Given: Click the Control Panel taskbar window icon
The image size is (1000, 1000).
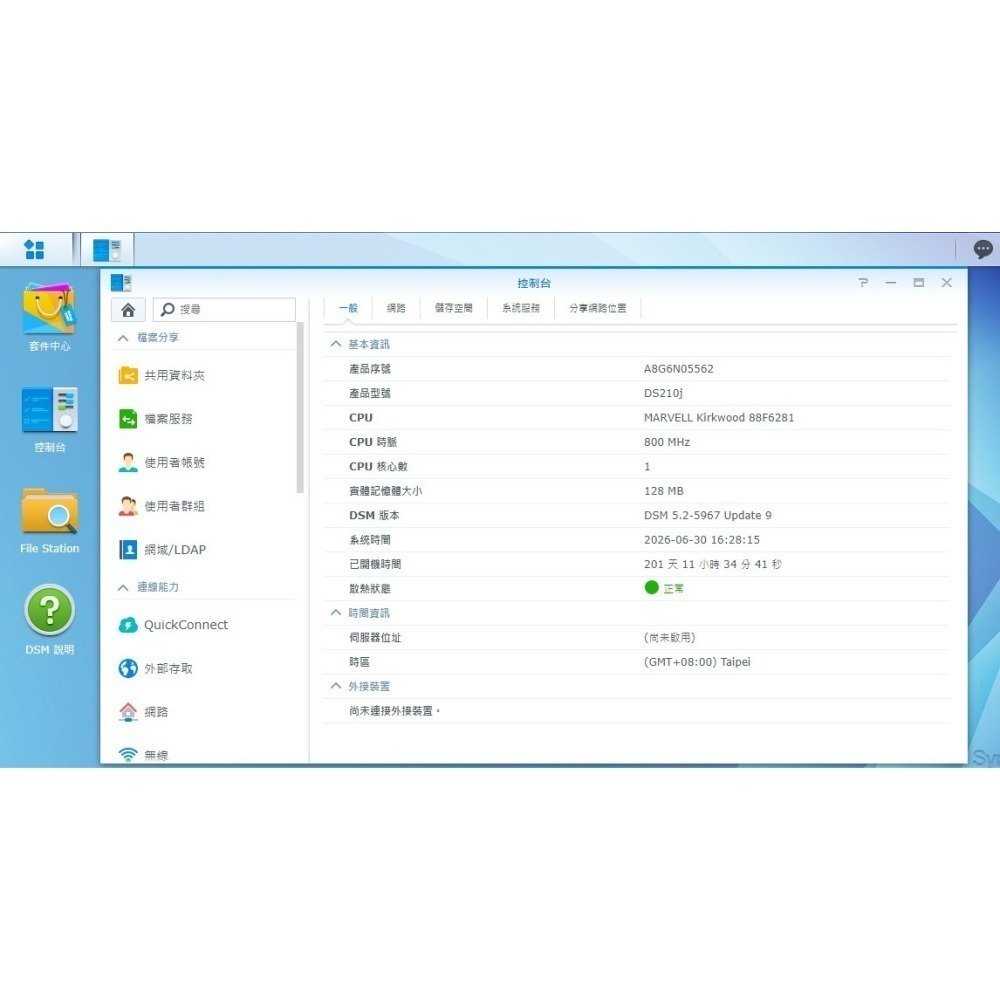Looking at the screenshot, I should [107, 249].
